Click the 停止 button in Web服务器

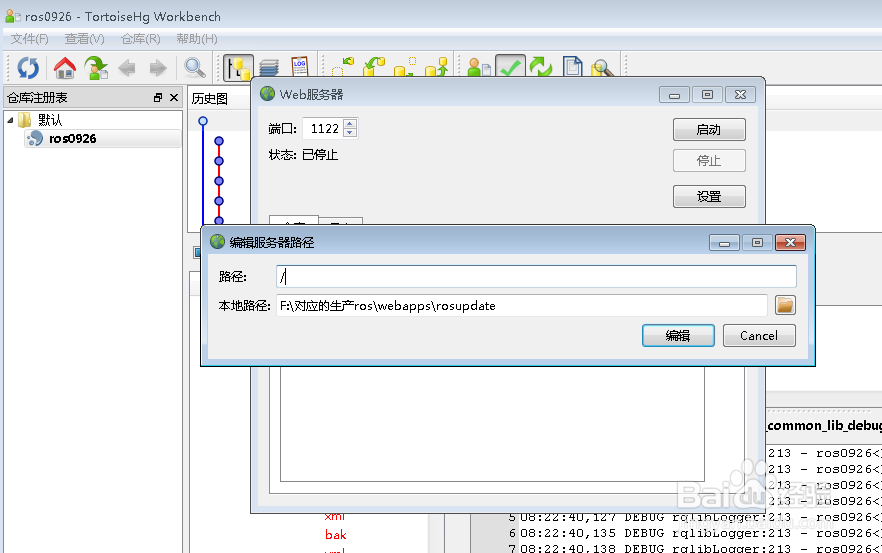coord(709,160)
